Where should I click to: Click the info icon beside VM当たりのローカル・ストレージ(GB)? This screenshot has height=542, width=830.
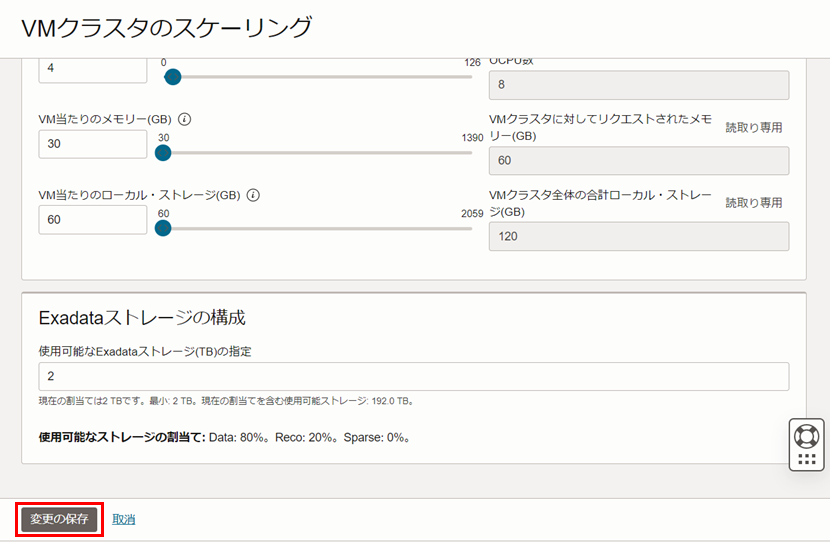point(253,195)
